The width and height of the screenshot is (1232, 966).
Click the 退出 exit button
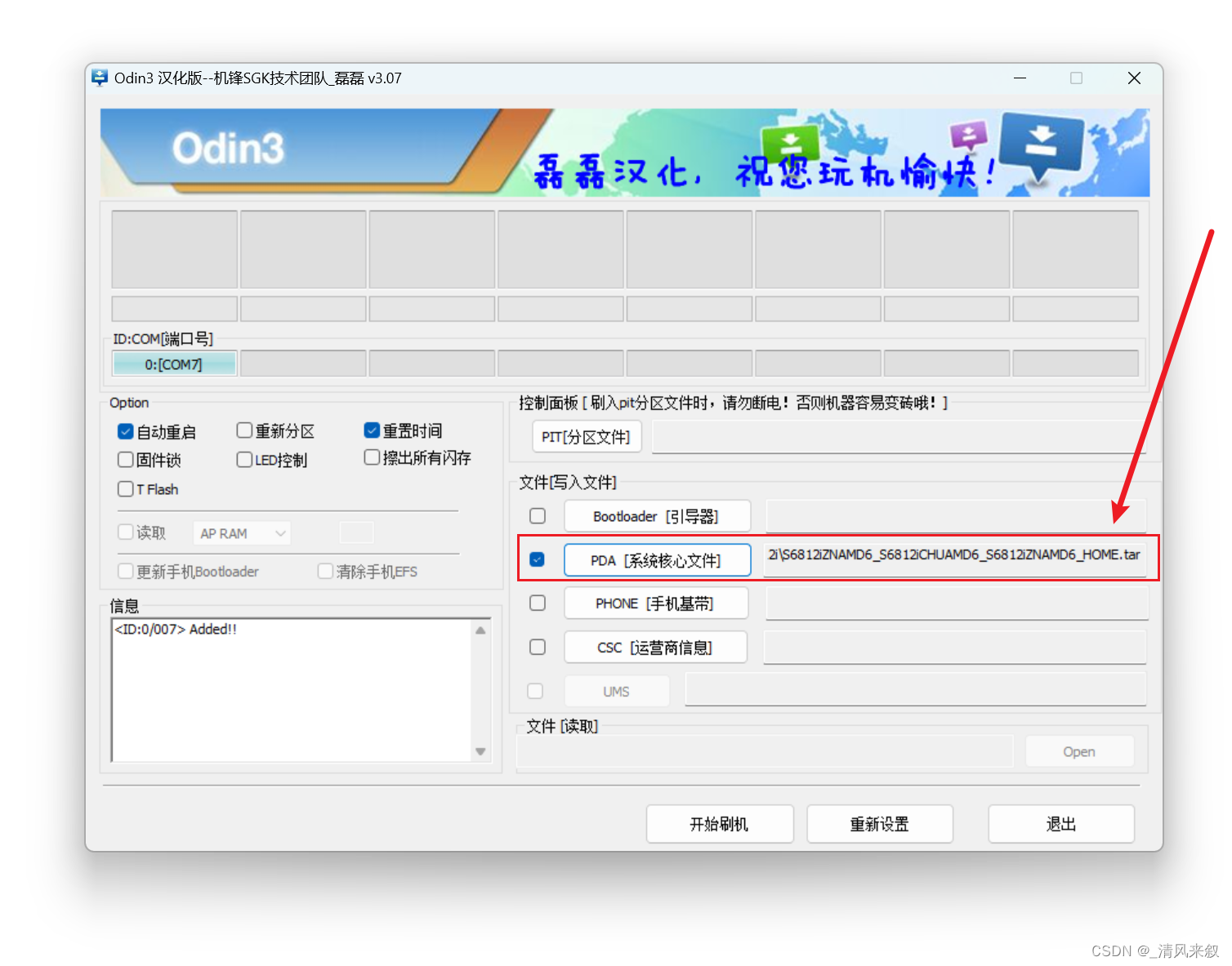click(1061, 824)
